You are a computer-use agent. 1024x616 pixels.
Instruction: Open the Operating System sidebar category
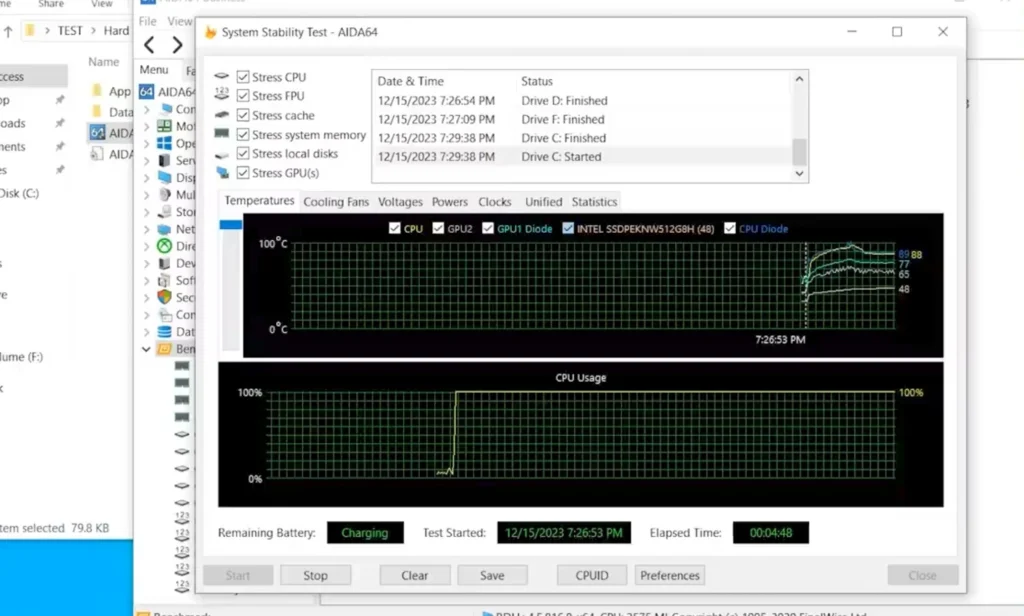click(x=175, y=143)
